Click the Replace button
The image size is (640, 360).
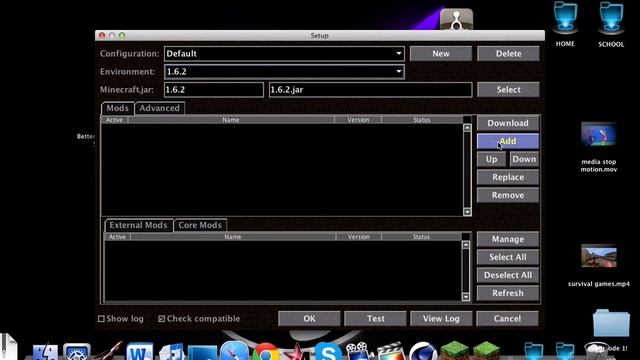coord(508,177)
